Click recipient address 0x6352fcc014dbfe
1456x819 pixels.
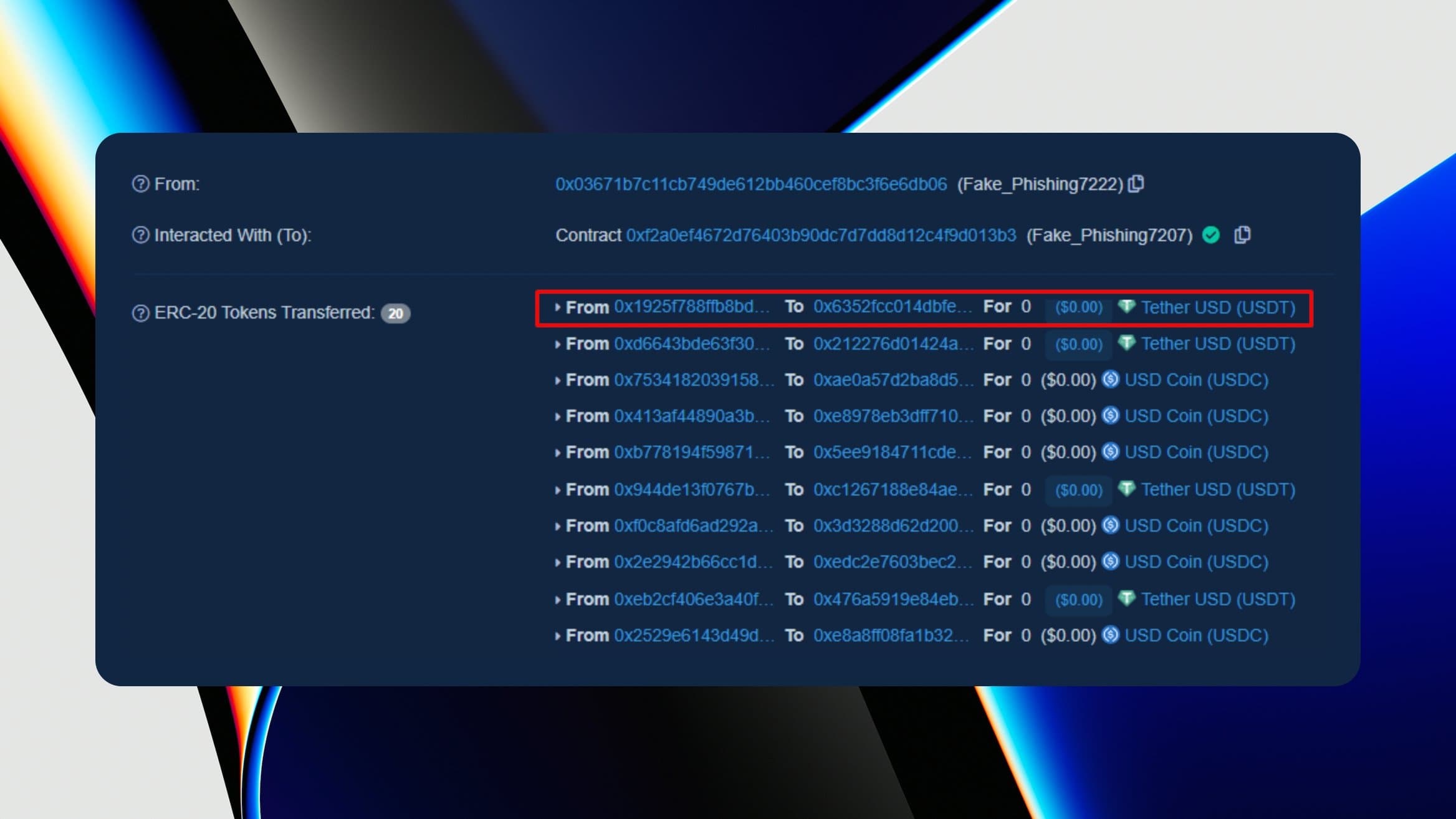click(x=893, y=307)
